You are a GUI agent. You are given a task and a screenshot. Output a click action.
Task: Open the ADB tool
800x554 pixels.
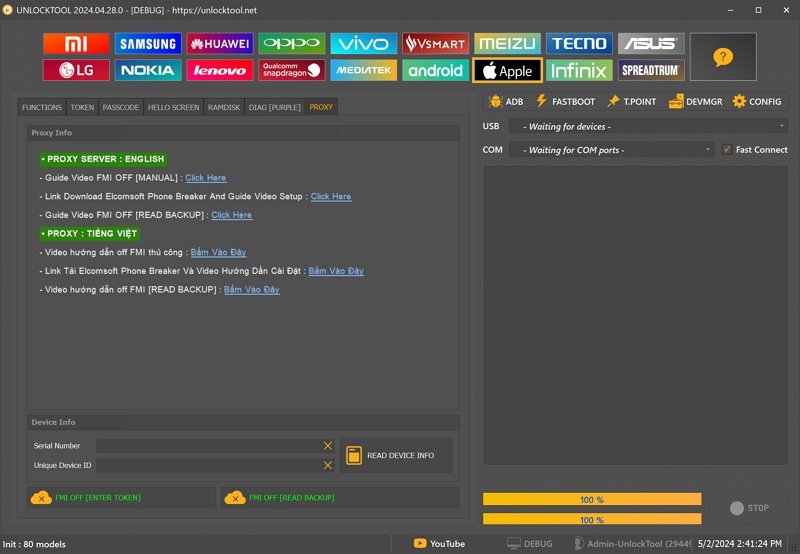pos(506,101)
